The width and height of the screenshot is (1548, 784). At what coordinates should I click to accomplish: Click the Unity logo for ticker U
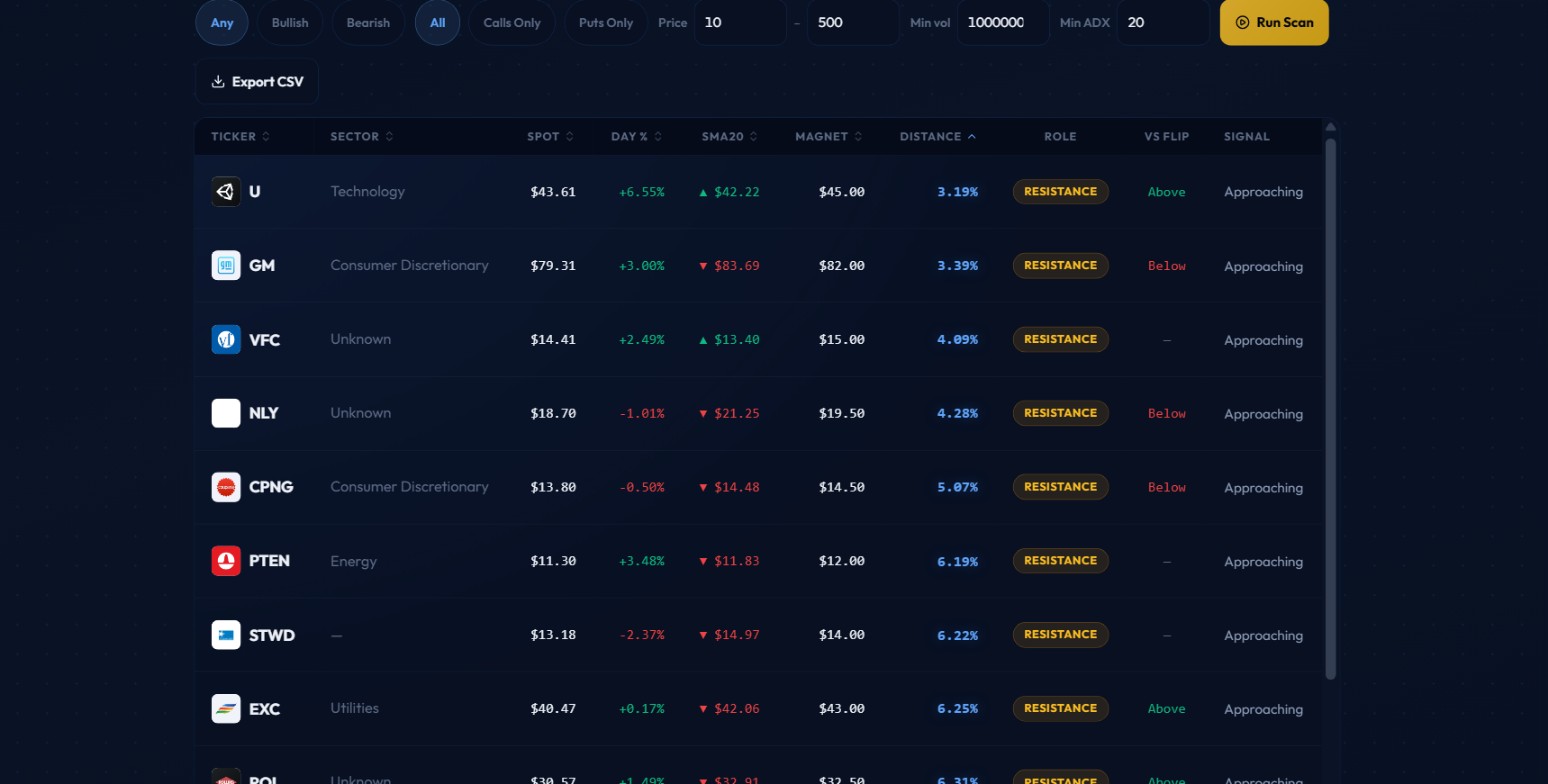[226, 191]
